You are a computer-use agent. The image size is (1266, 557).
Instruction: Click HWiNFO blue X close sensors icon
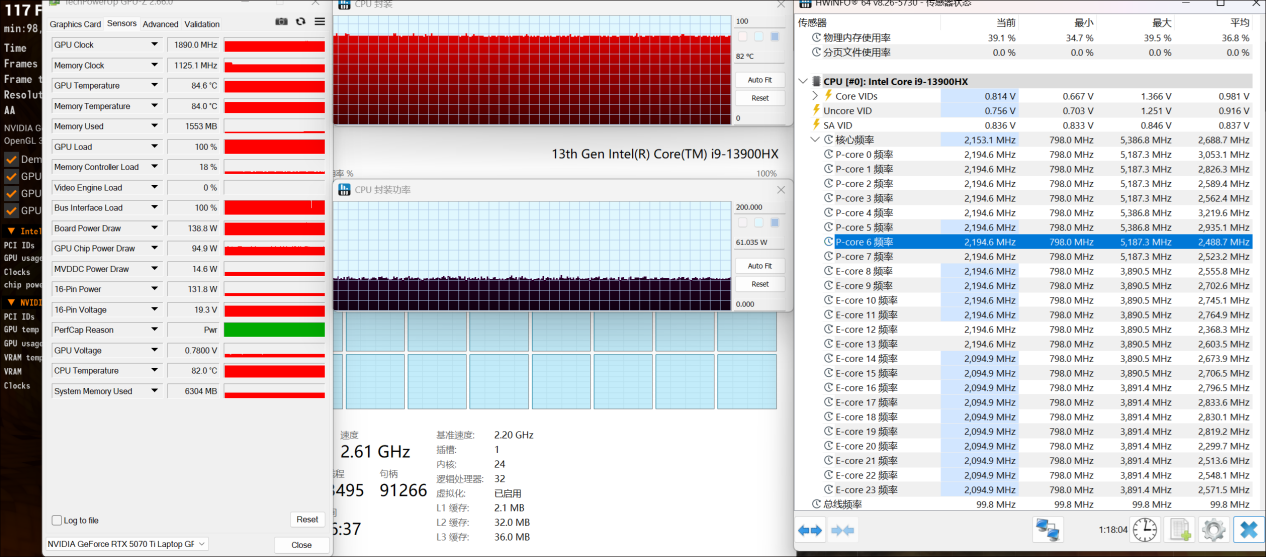click(x=1247, y=530)
